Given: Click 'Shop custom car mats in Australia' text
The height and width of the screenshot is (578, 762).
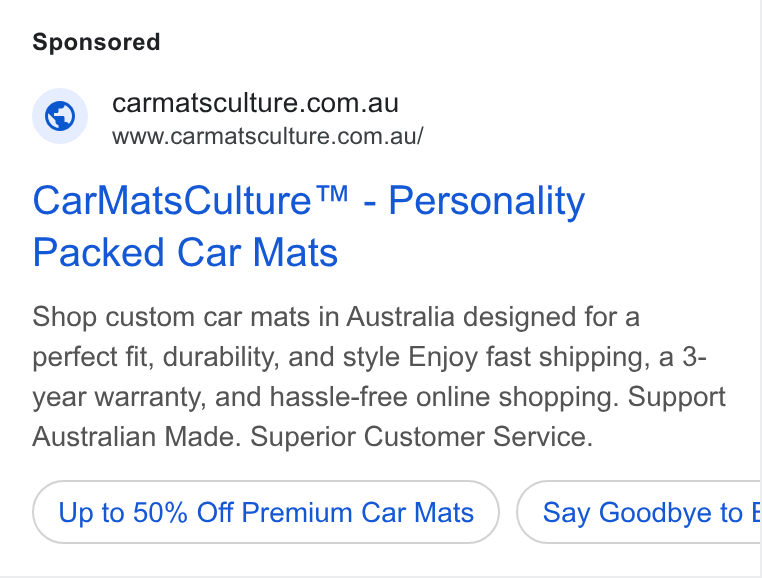Looking at the screenshot, I should coord(243,317).
